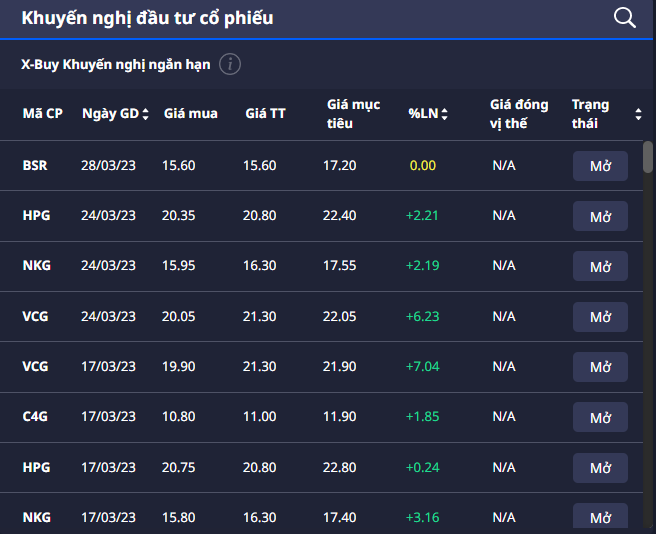
Task: Click the Giá mua column header
Action: [x=190, y=114]
